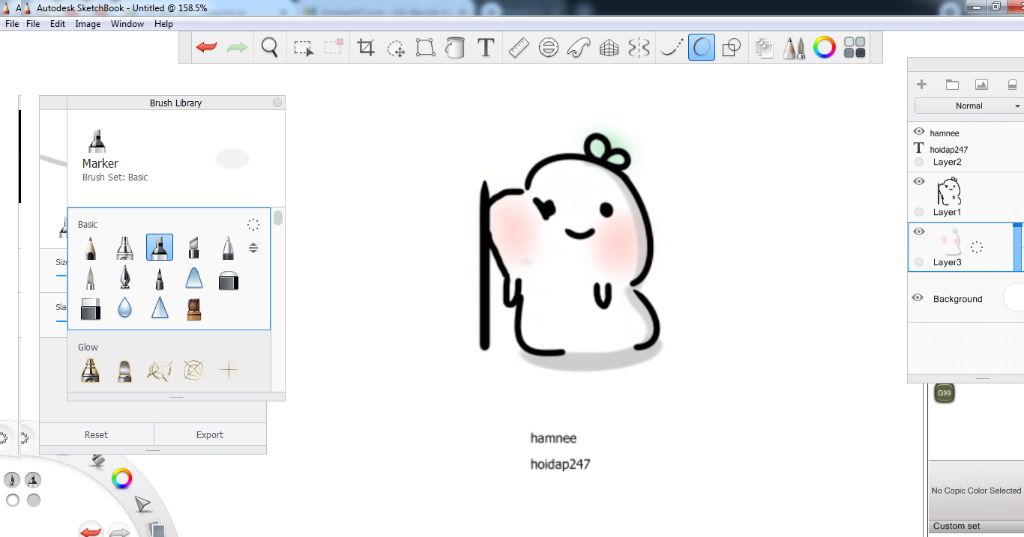
Task: Toggle the UI panels grid icon
Action: pos(854,47)
